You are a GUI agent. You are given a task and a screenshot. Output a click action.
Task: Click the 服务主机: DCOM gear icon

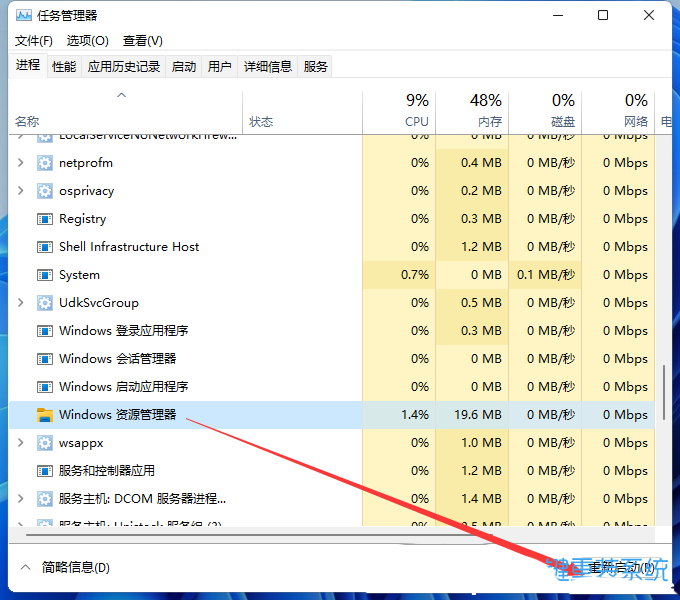pos(45,499)
